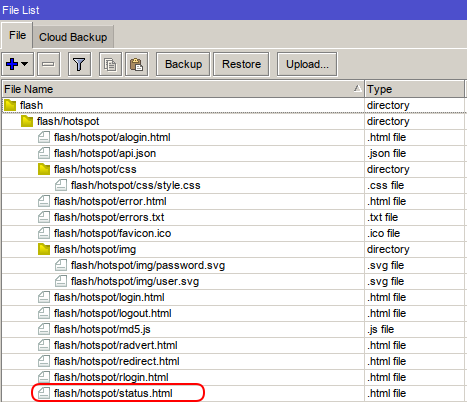This screenshot has width=467, height=402.
Task: Select flash/hotspot/login.html file name
Action: [x=109, y=297]
